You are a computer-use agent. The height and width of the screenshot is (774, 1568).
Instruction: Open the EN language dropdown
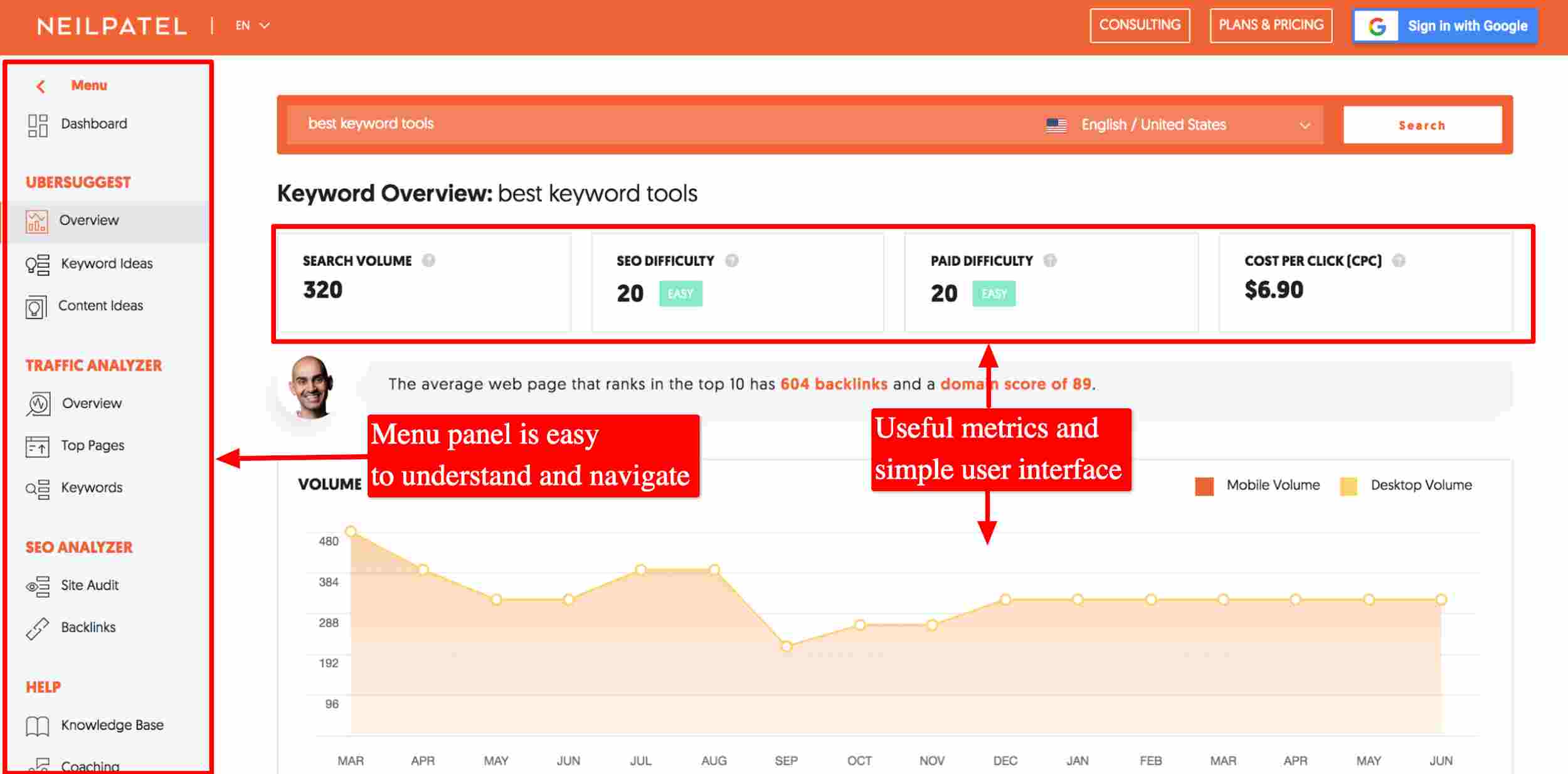[253, 26]
